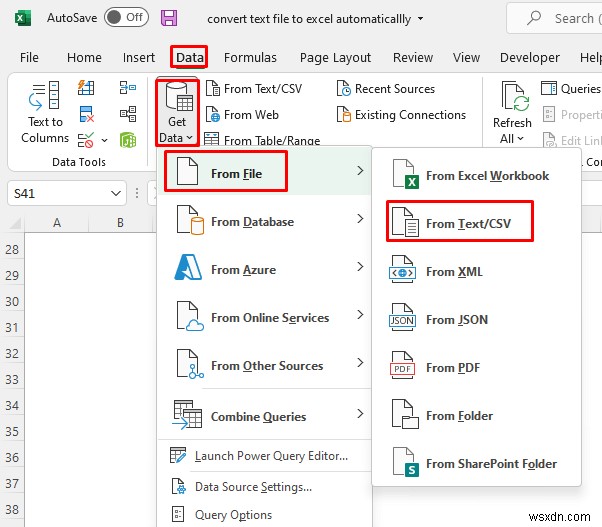Image resolution: width=602 pixels, height=527 pixels.
Task: Open the From Database menu entry
Action: click(265, 221)
